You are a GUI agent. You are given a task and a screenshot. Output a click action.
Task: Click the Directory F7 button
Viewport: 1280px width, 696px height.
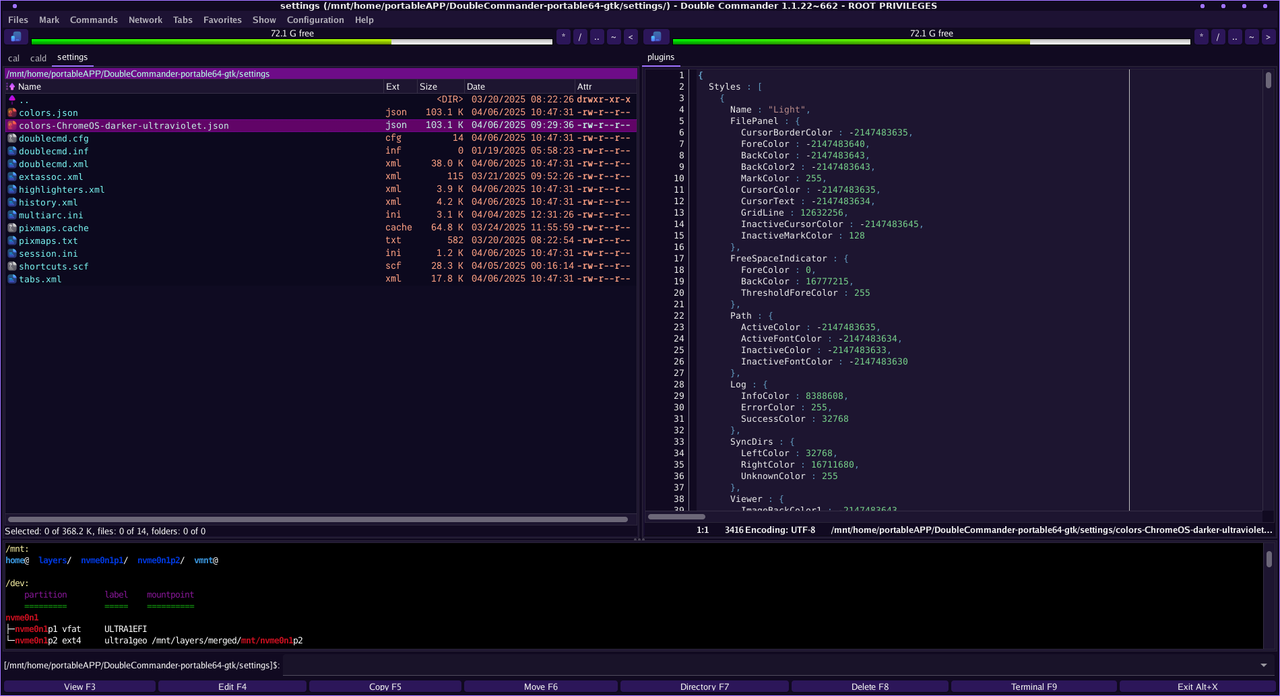point(704,686)
